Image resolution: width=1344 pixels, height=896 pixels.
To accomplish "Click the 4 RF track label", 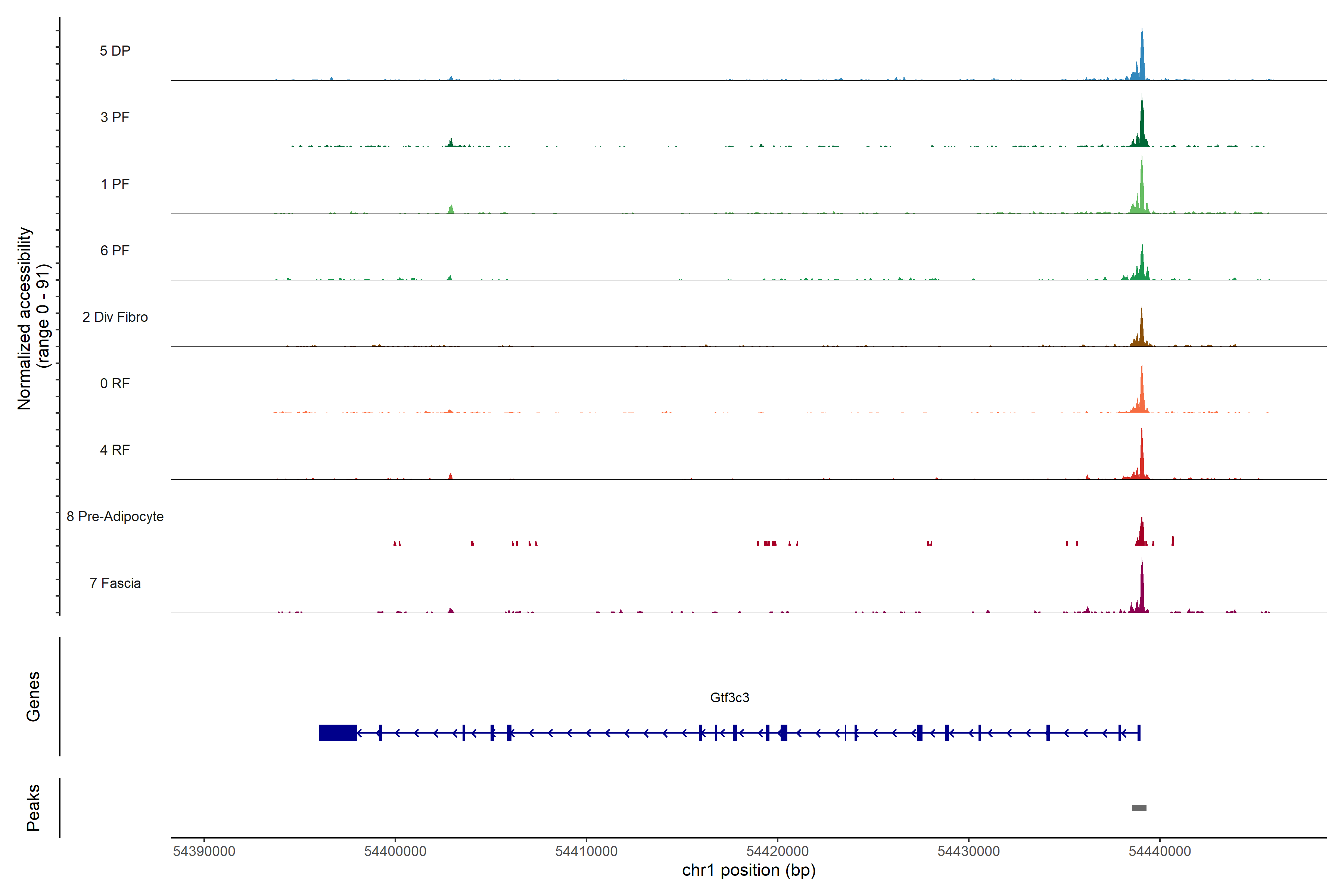I will click(x=115, y=450).
